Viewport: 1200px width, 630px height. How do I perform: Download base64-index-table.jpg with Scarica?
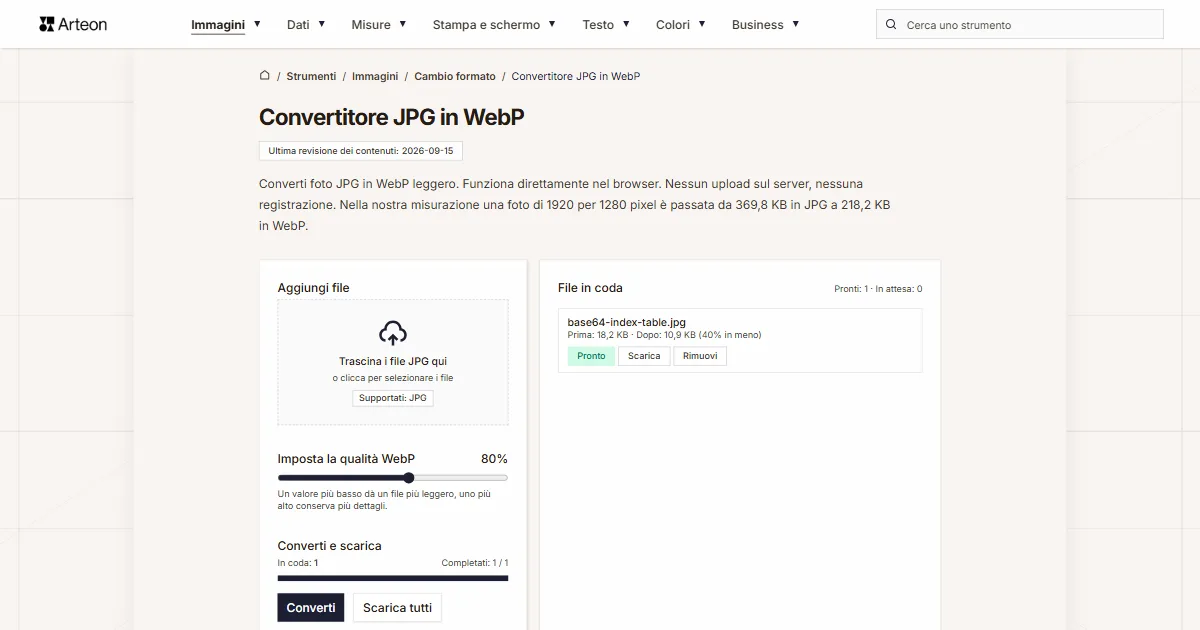tap(644, 356)
